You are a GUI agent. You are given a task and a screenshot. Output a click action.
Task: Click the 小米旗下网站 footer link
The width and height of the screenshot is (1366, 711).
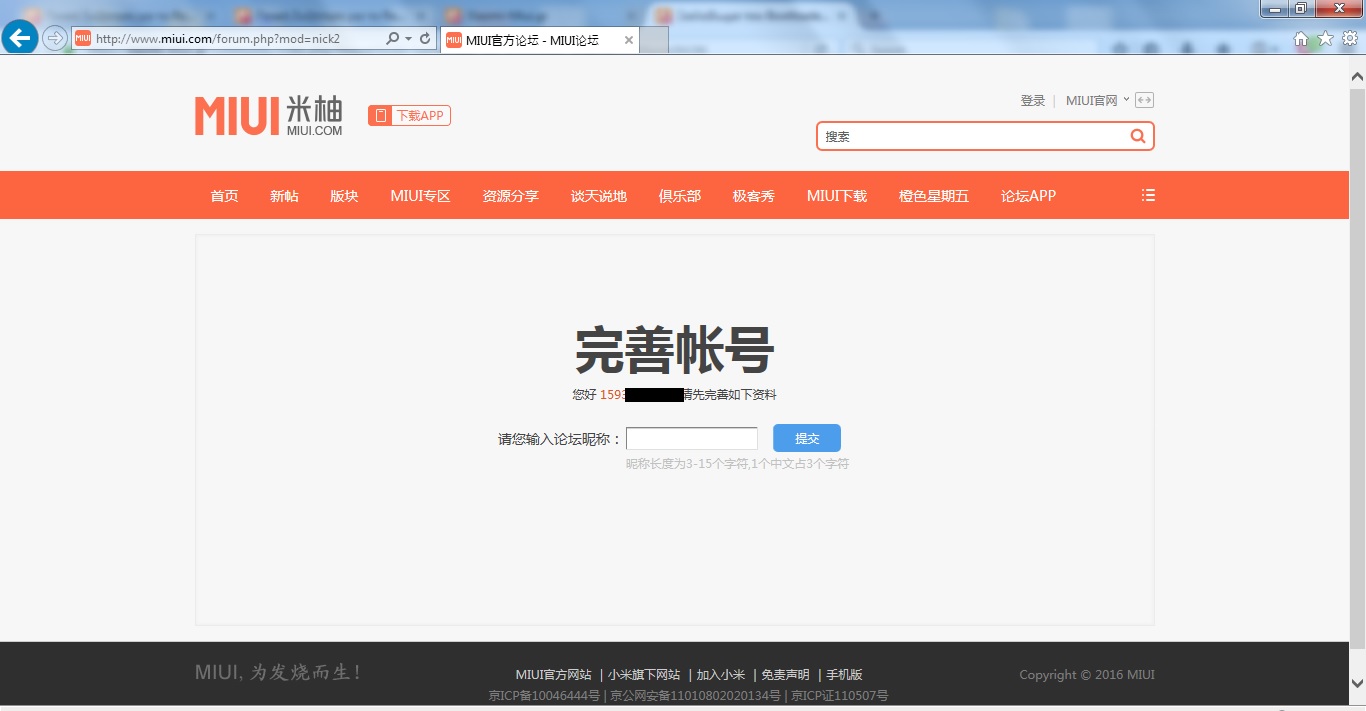[x=644, y=675]
